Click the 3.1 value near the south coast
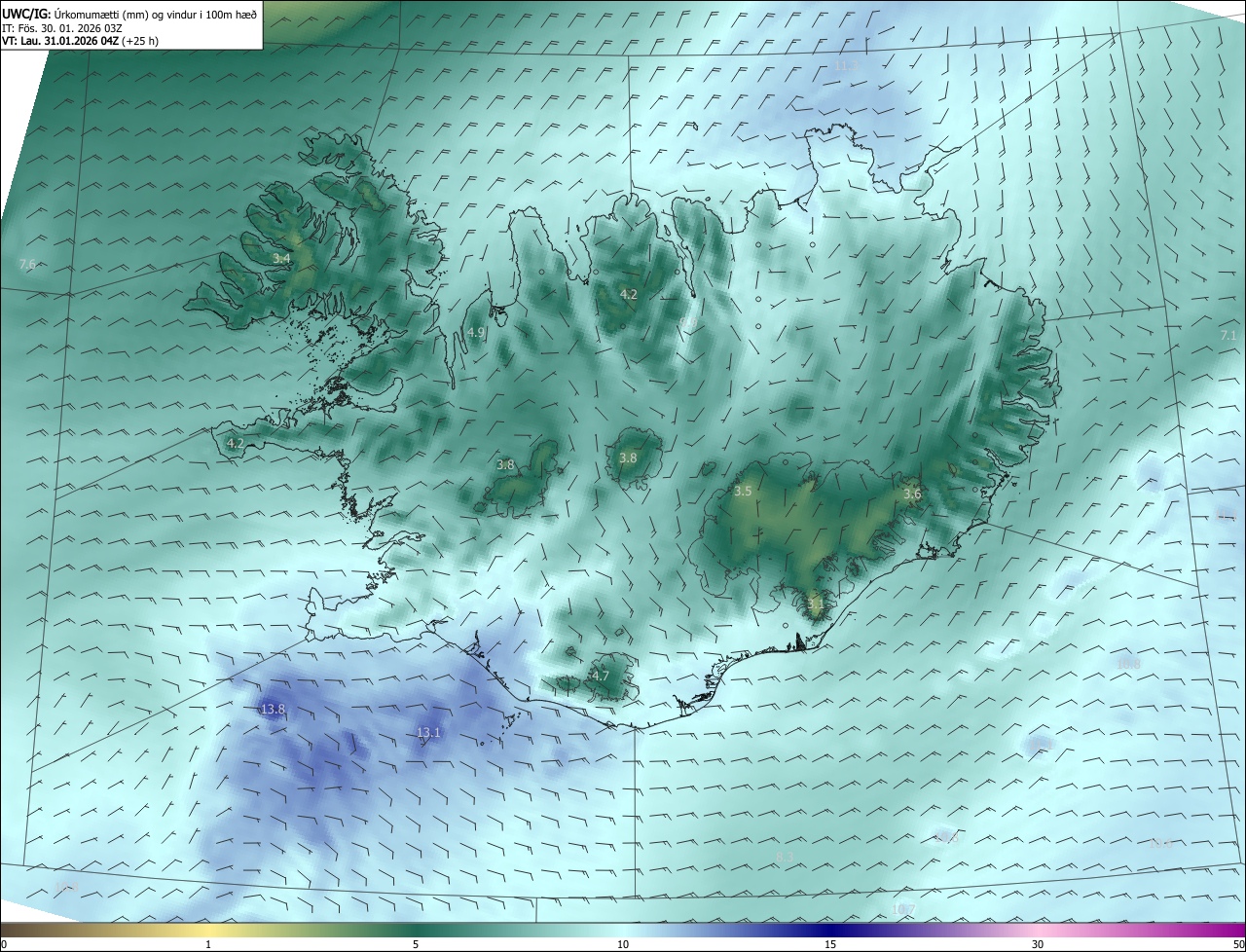The image size is (1246, 952). [x=816, y=604]
